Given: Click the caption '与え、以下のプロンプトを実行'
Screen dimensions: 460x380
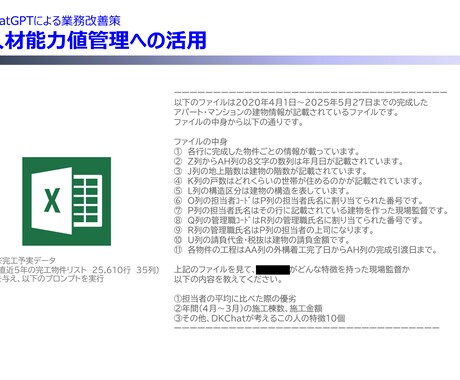Looking at the screenshot, I should point(52,279).
